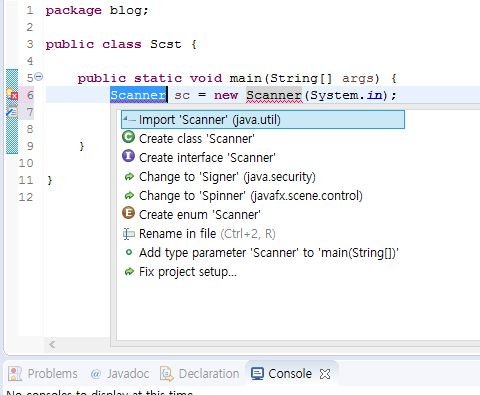This screenshot has width=480, height=395.
Task: Click the Declaration tab icon
Action: pyautogui.click(x=167, y=374)
